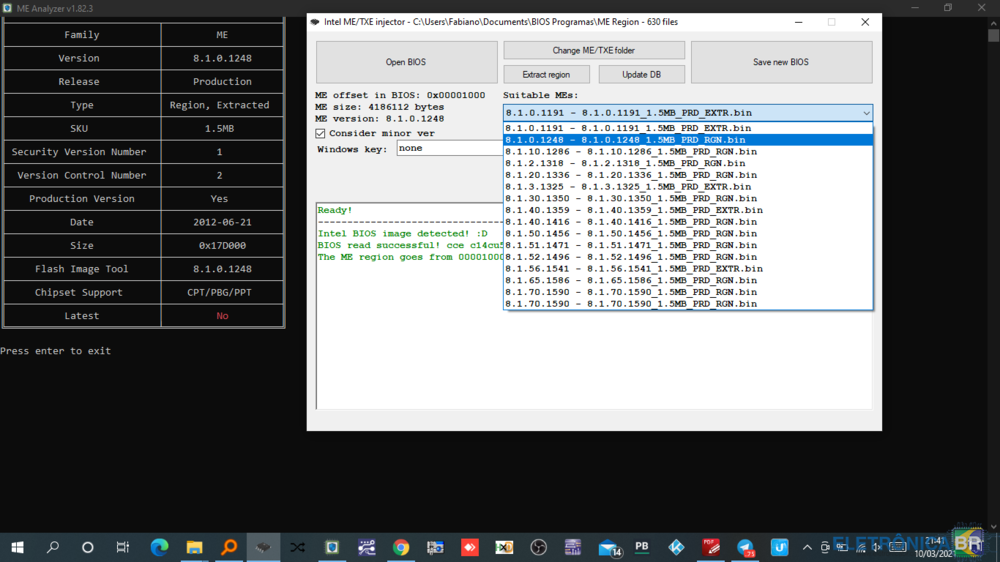Open Google Chrome from the taskbar
This screenshot has width=1000, height=562.
tap(401, 547)
